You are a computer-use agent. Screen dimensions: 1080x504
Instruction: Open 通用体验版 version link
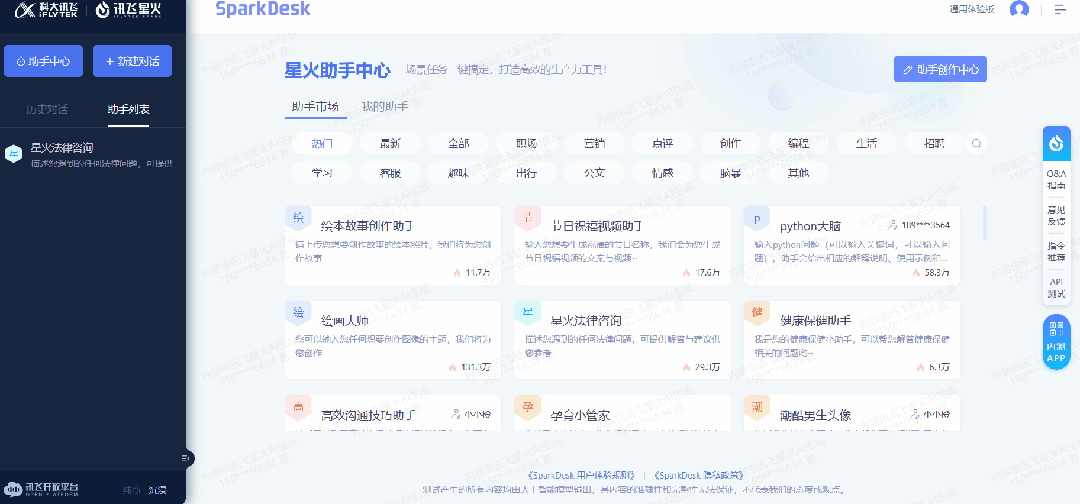[x=972, y=10]
